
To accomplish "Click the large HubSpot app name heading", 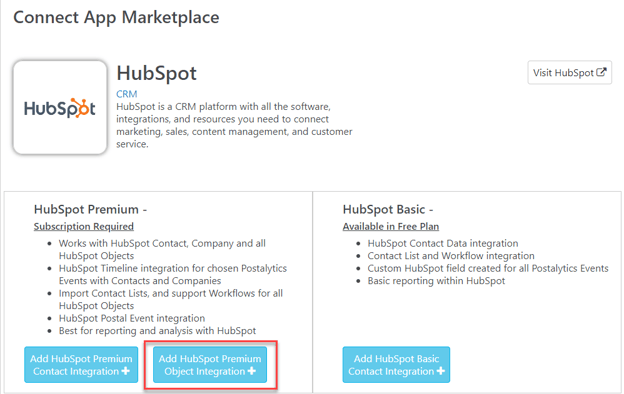I will (156, 73).
